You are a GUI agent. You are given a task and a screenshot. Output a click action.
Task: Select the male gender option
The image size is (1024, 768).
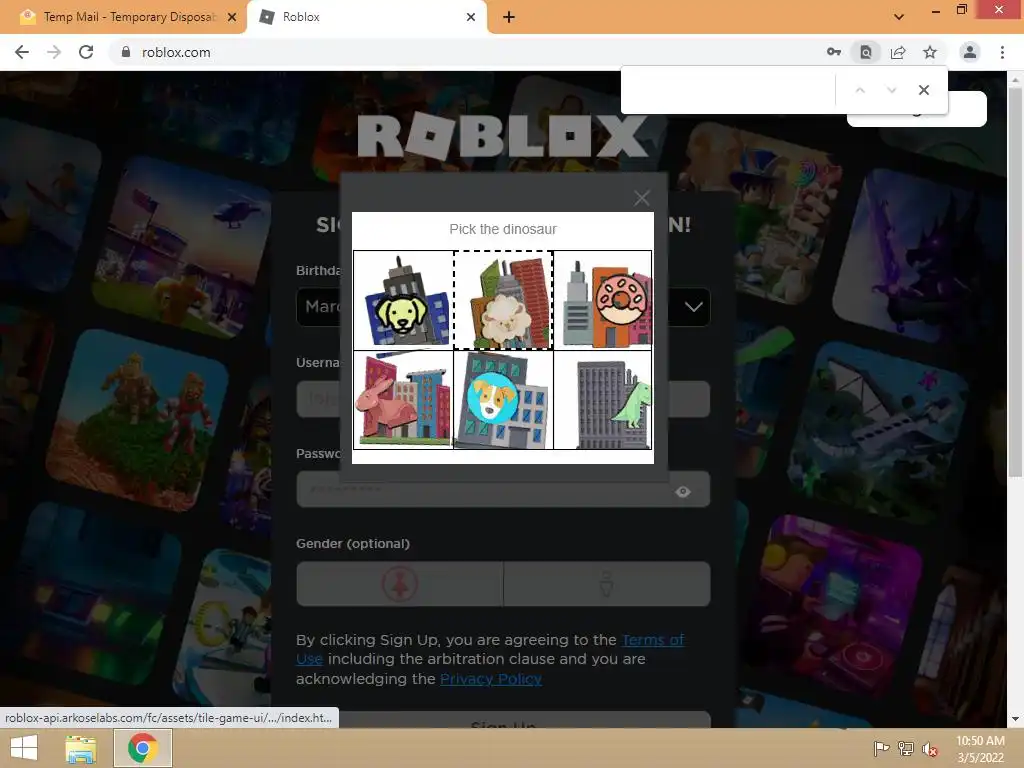607,584
